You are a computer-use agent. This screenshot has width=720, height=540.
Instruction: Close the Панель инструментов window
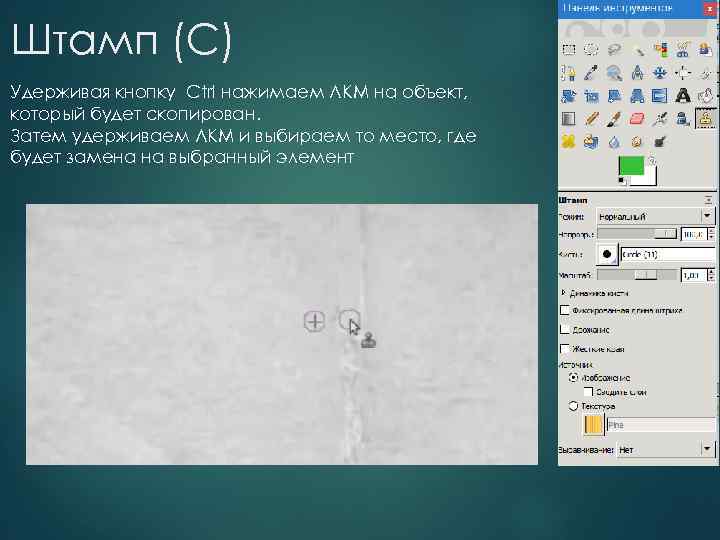tap(709, 9)
